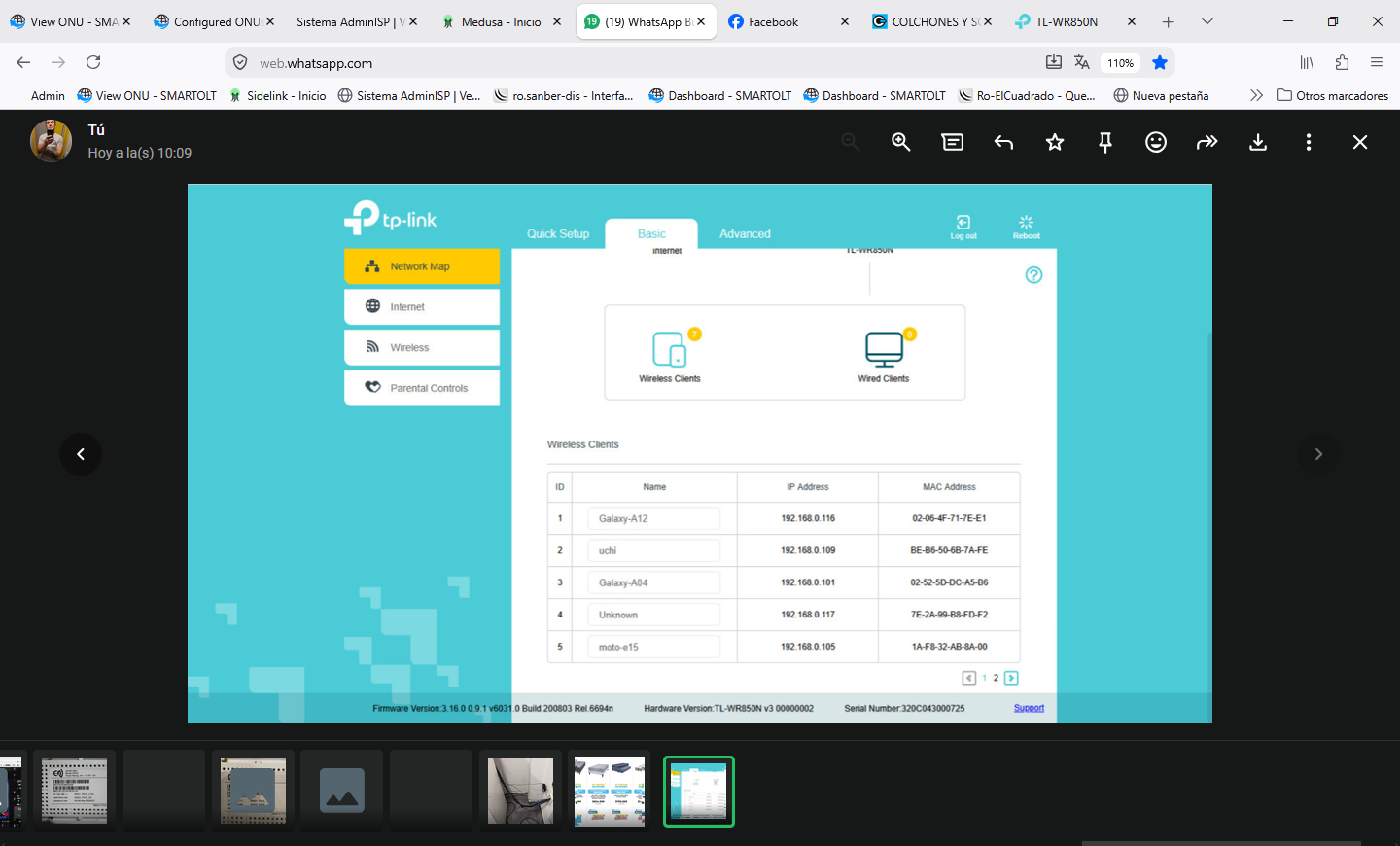
Task: Click the zoom magnifier icon in viewer toolbar
Action: [901, 142]
